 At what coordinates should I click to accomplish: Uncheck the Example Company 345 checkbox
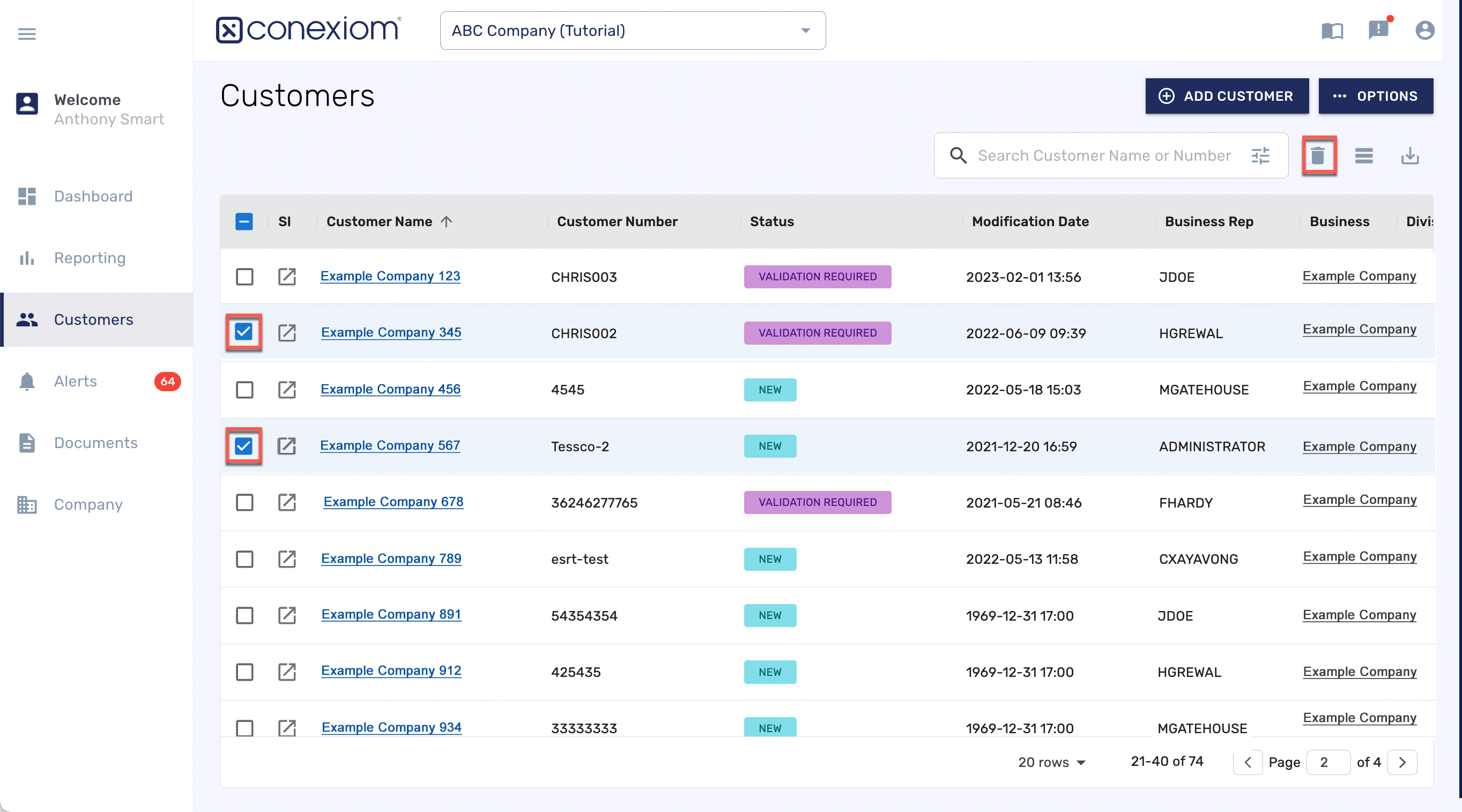pyautogui.click(x=243, y=332)
